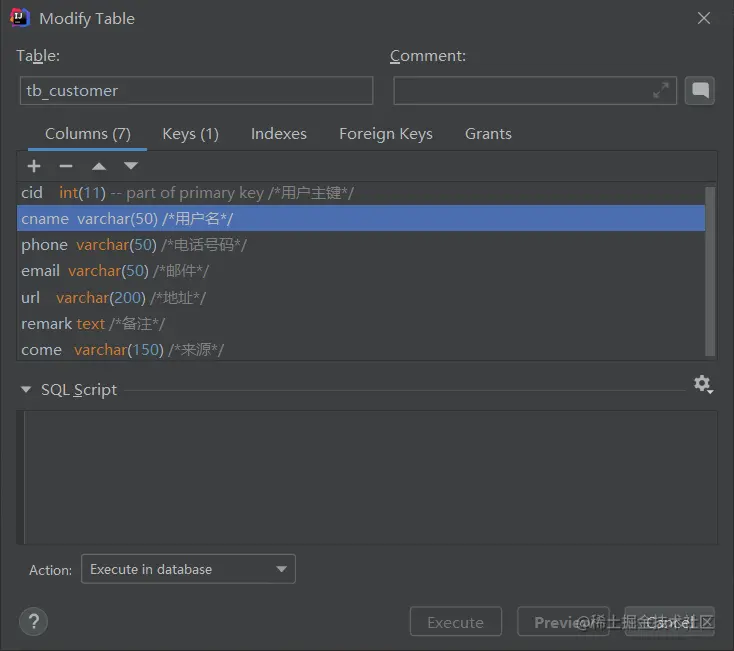Viewport: 734px width, 651px height.
Task: Select the phone varchar(50) column row
Action: 360,245
